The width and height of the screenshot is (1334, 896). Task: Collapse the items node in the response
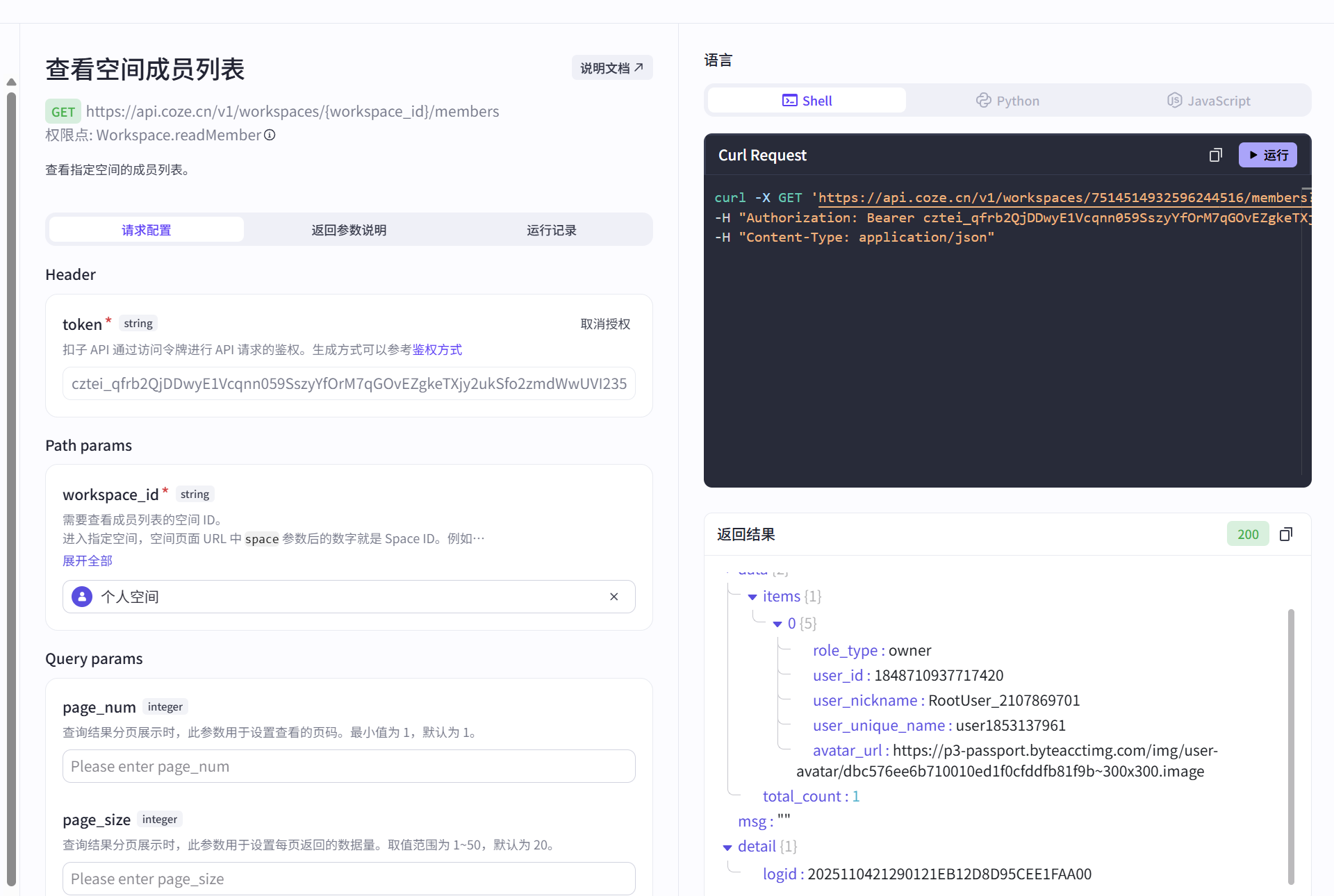752,597
